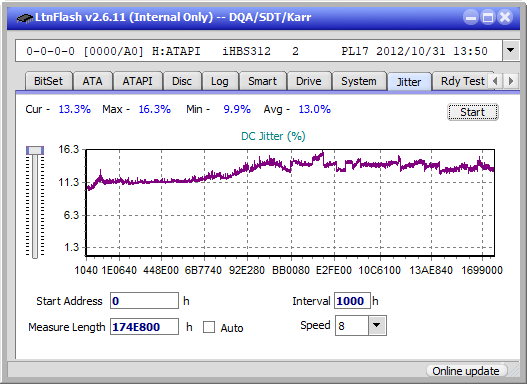Select the Measure Length input field
Screen dimensions: 527x384
point(145,327)
